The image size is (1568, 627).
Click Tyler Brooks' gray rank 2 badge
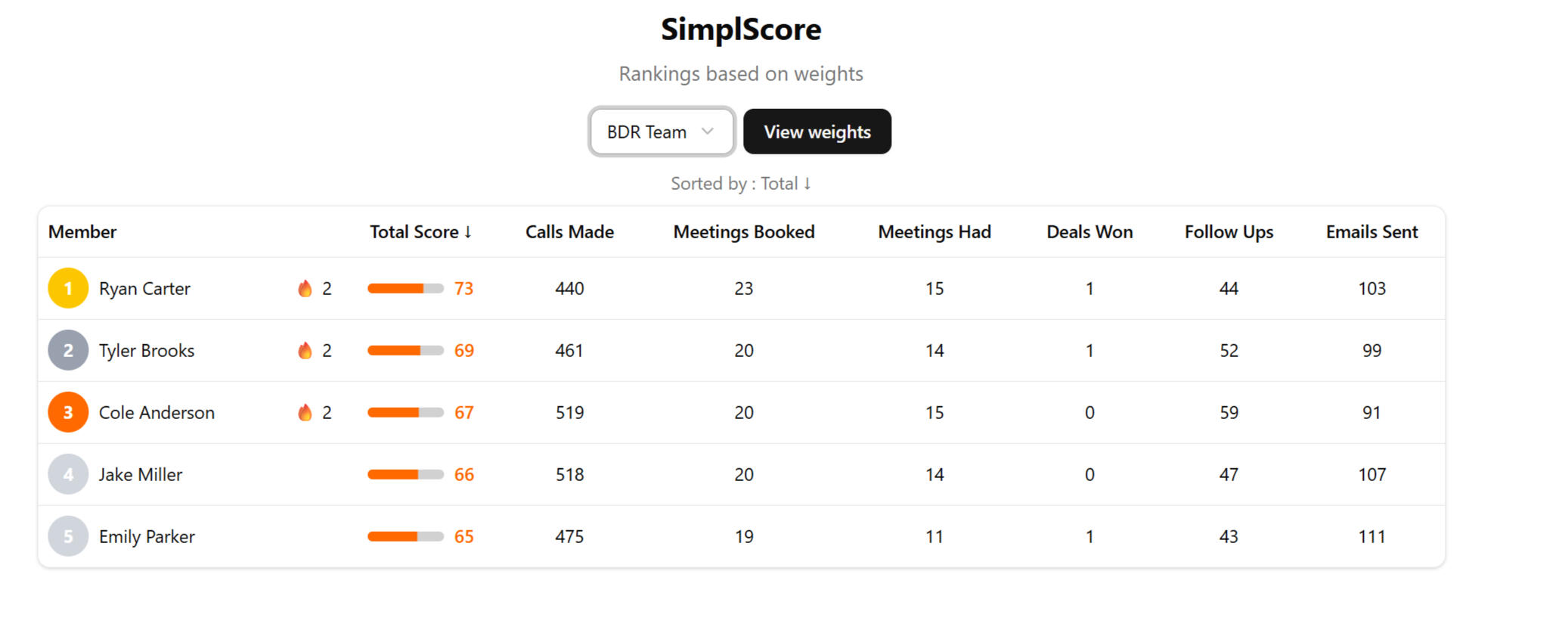coord(68,350)
